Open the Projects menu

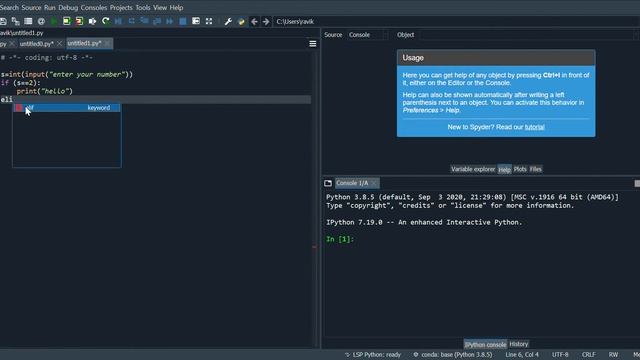tap(121, 7)
